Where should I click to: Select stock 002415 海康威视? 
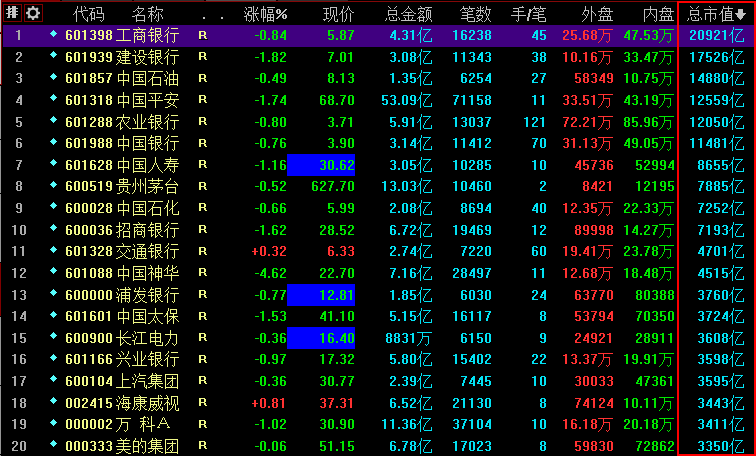tap(122, 403)
